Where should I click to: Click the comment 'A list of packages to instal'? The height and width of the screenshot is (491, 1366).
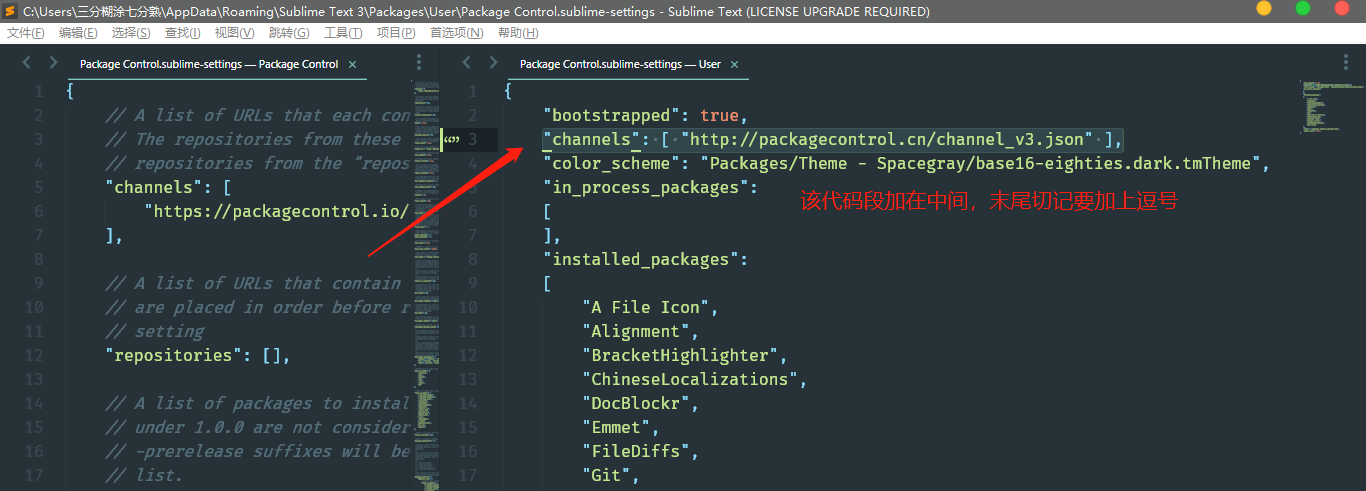tap(257, 403)
